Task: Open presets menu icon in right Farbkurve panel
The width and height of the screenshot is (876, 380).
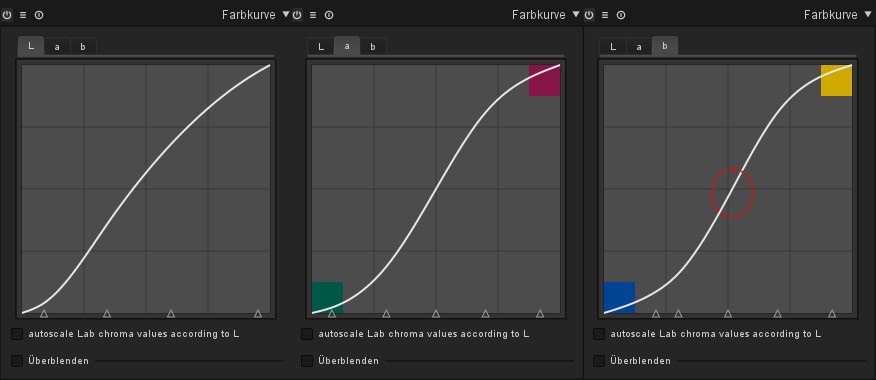Action: (605, 15)
